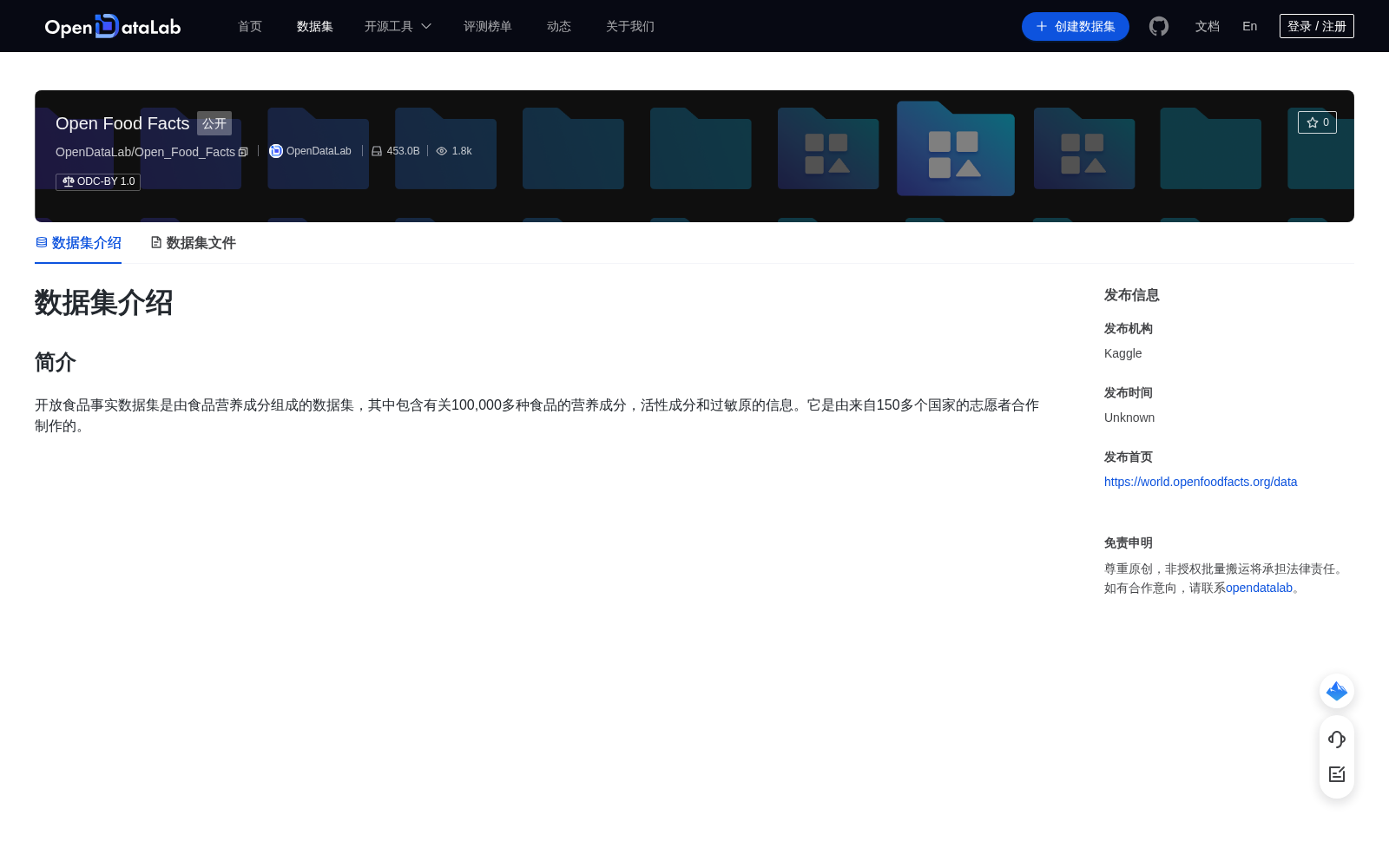The image size is (1389, 868).
Task: Open the GitHub icon link
Action: [1159, 26]
